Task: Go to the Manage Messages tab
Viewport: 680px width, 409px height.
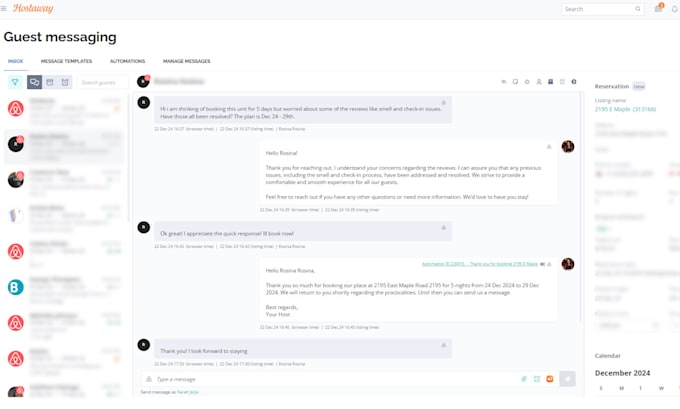Action: (x=186, y=61)
